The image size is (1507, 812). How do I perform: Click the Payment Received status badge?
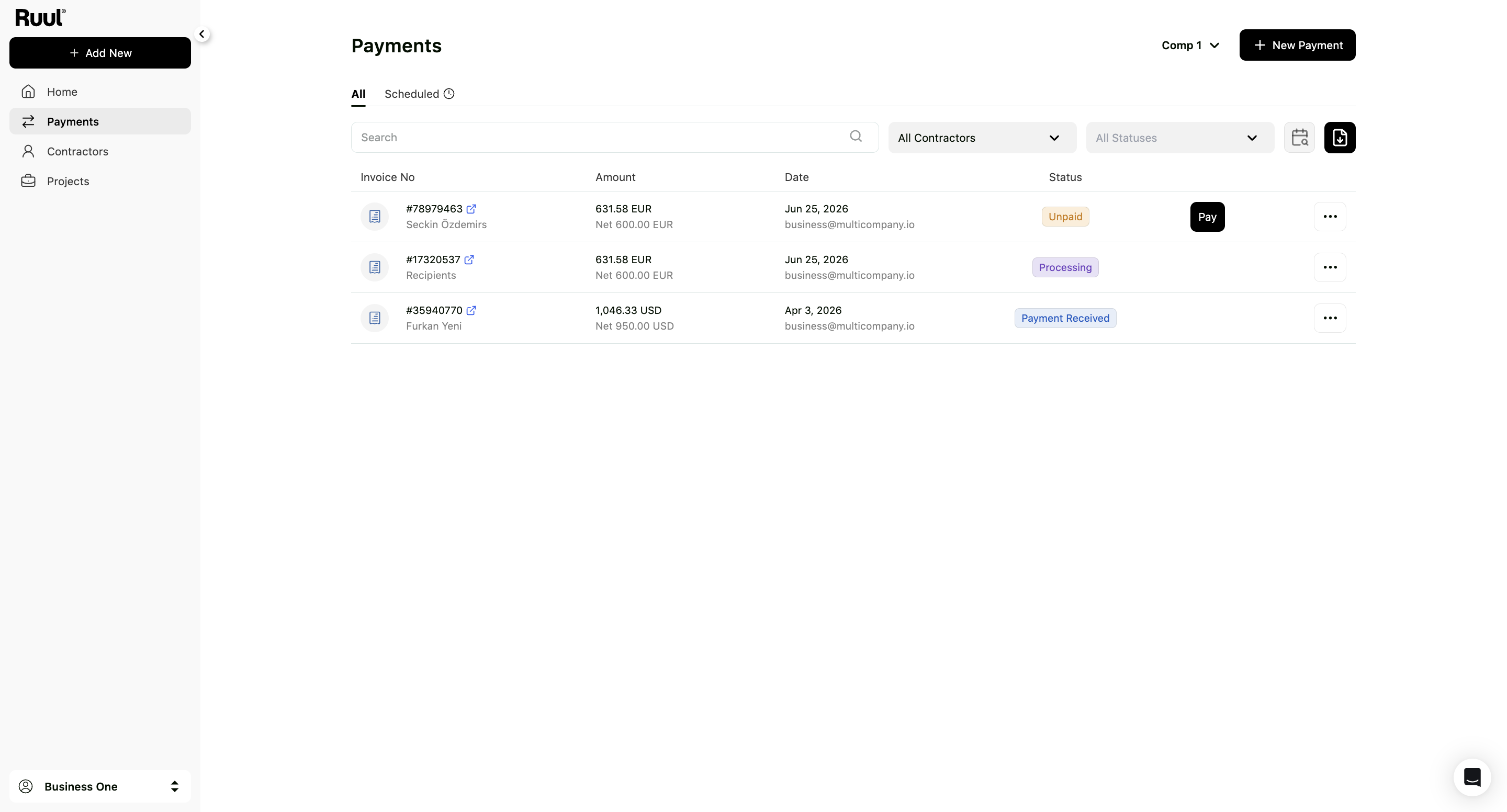[1065, 318]
